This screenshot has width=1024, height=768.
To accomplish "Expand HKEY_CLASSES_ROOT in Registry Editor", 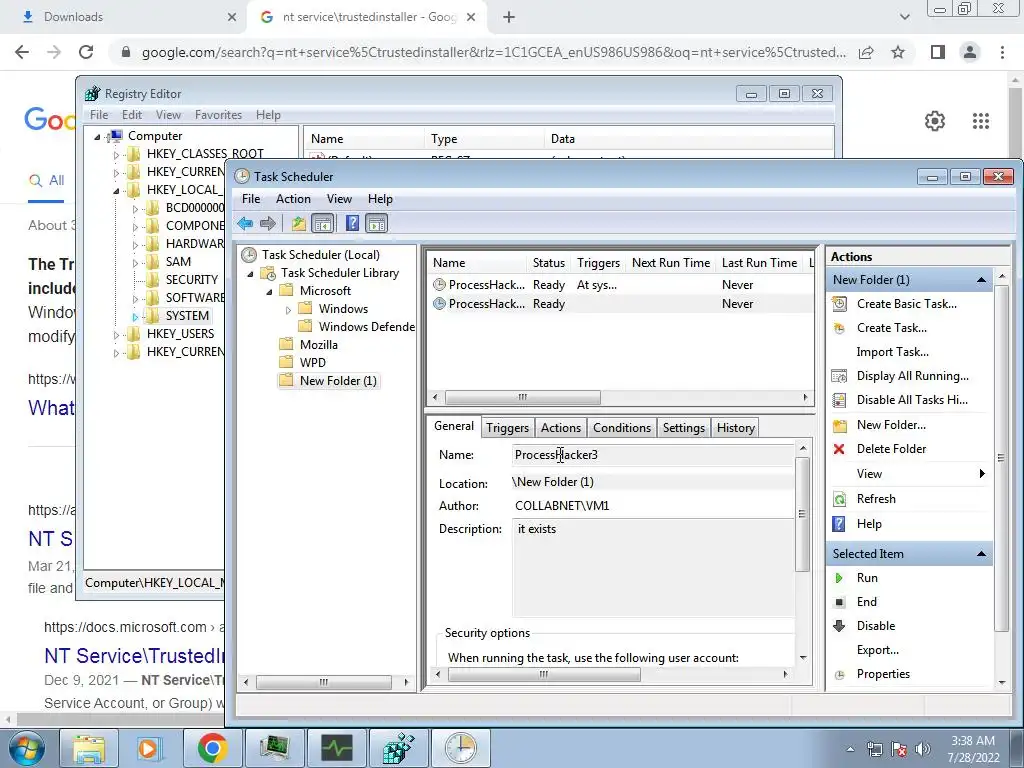I will click(x=116, y=155).
